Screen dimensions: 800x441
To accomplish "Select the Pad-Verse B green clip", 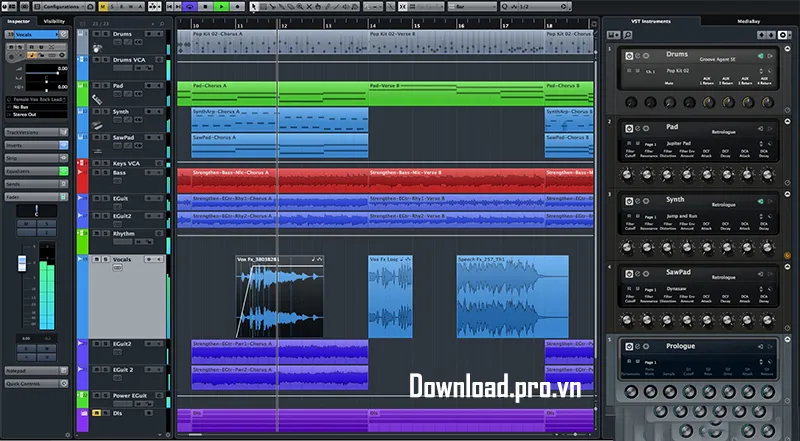I will point(456,93).
